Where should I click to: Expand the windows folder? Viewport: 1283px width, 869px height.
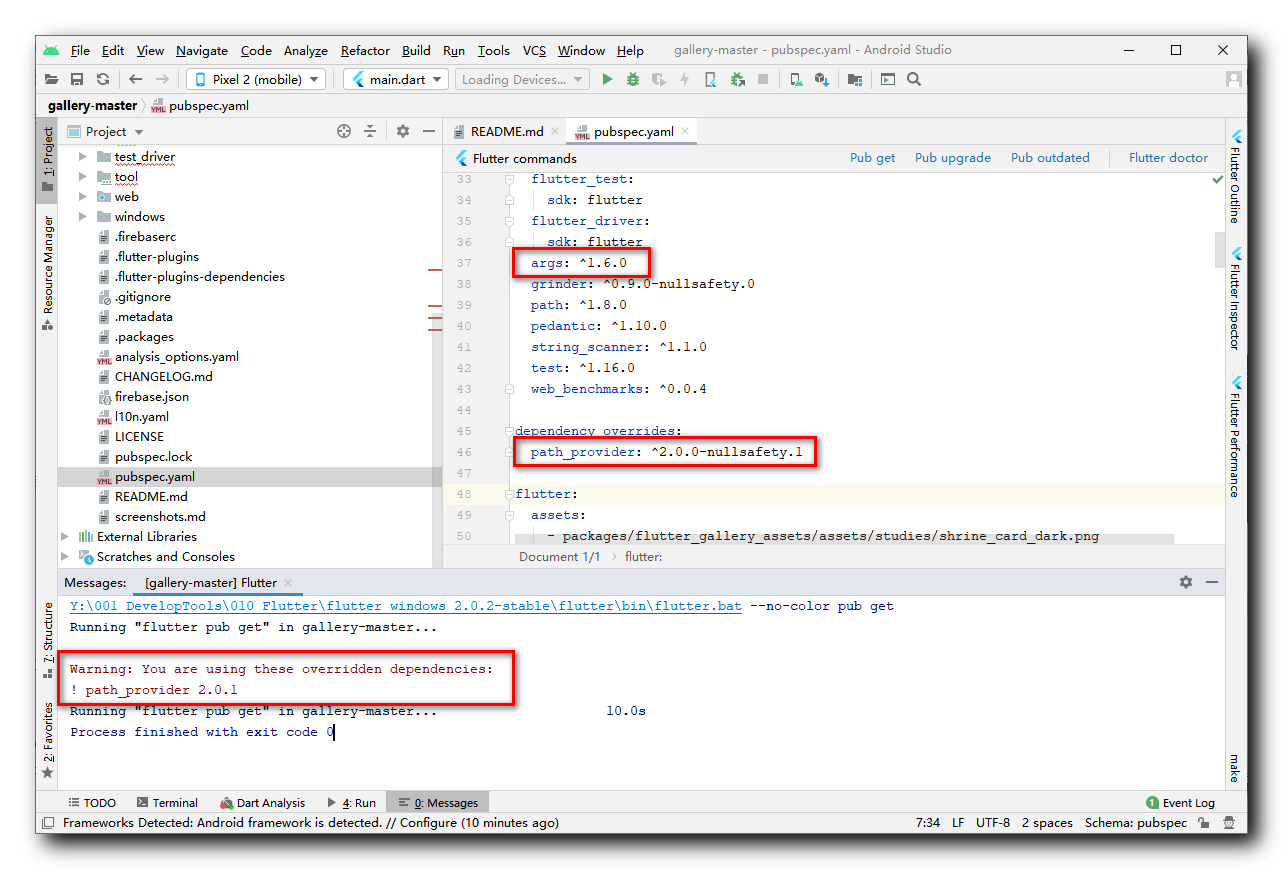pos(83,217)
